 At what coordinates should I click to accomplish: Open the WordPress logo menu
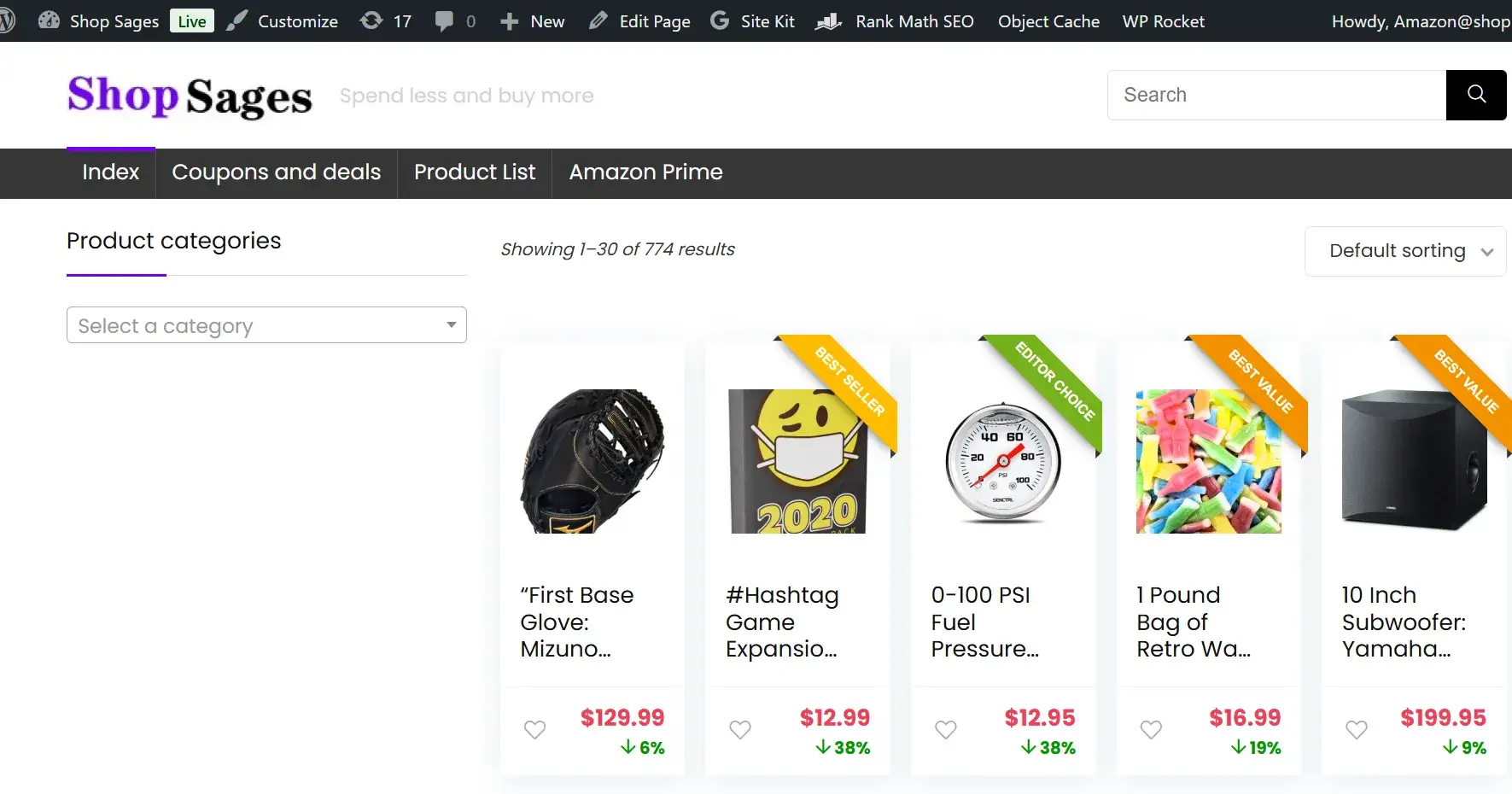pyautogui.click(x=9, y=20)
